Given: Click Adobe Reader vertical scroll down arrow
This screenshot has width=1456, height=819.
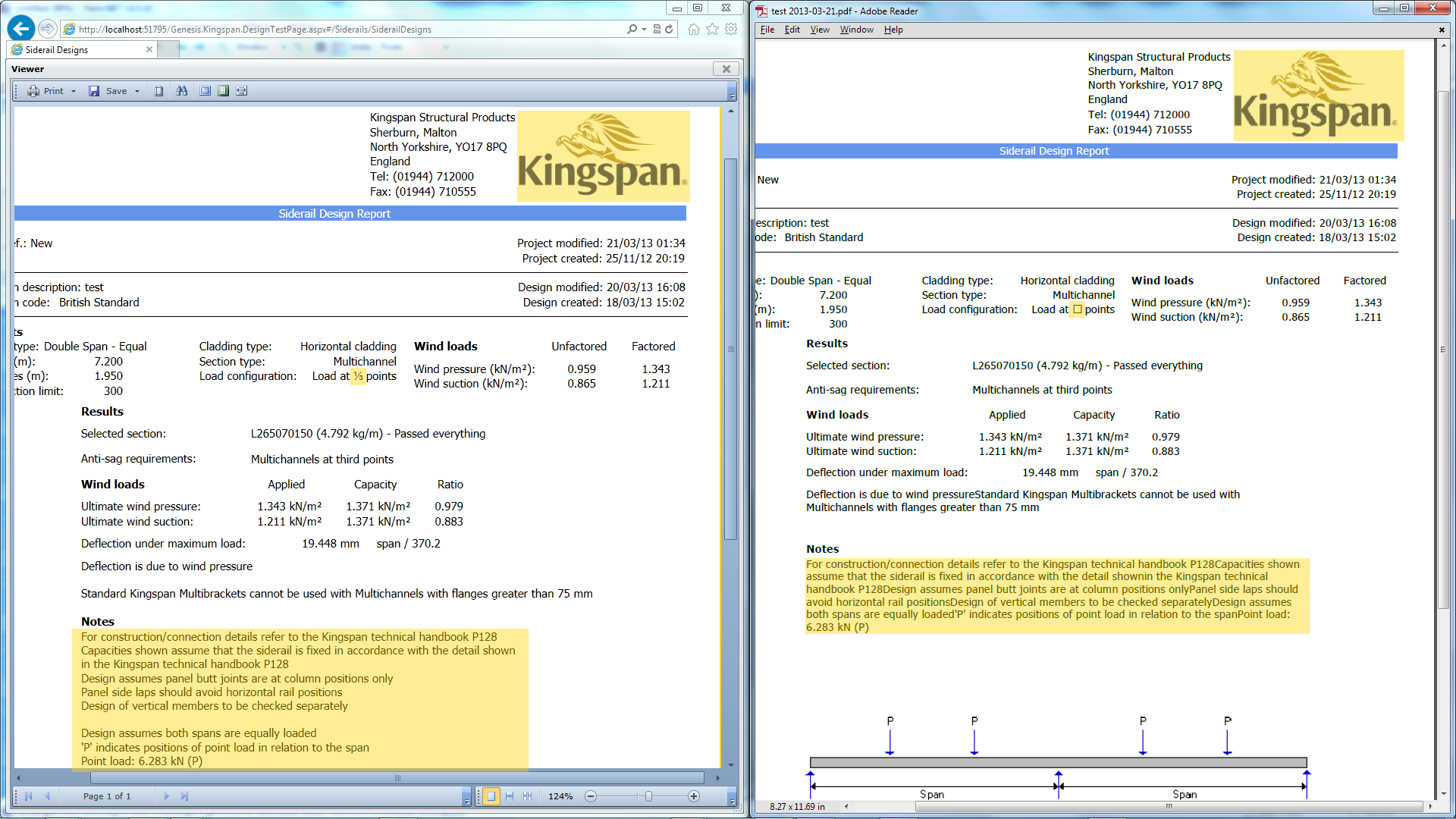Looking at the screenshot, I should (x=1444, y=795).
